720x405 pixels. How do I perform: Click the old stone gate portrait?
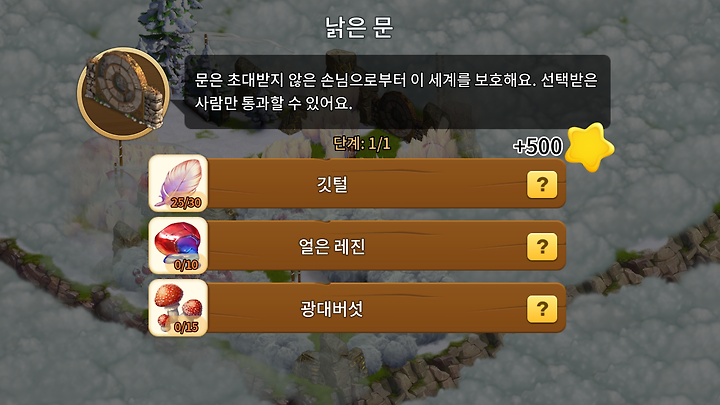tap(123, 93)
